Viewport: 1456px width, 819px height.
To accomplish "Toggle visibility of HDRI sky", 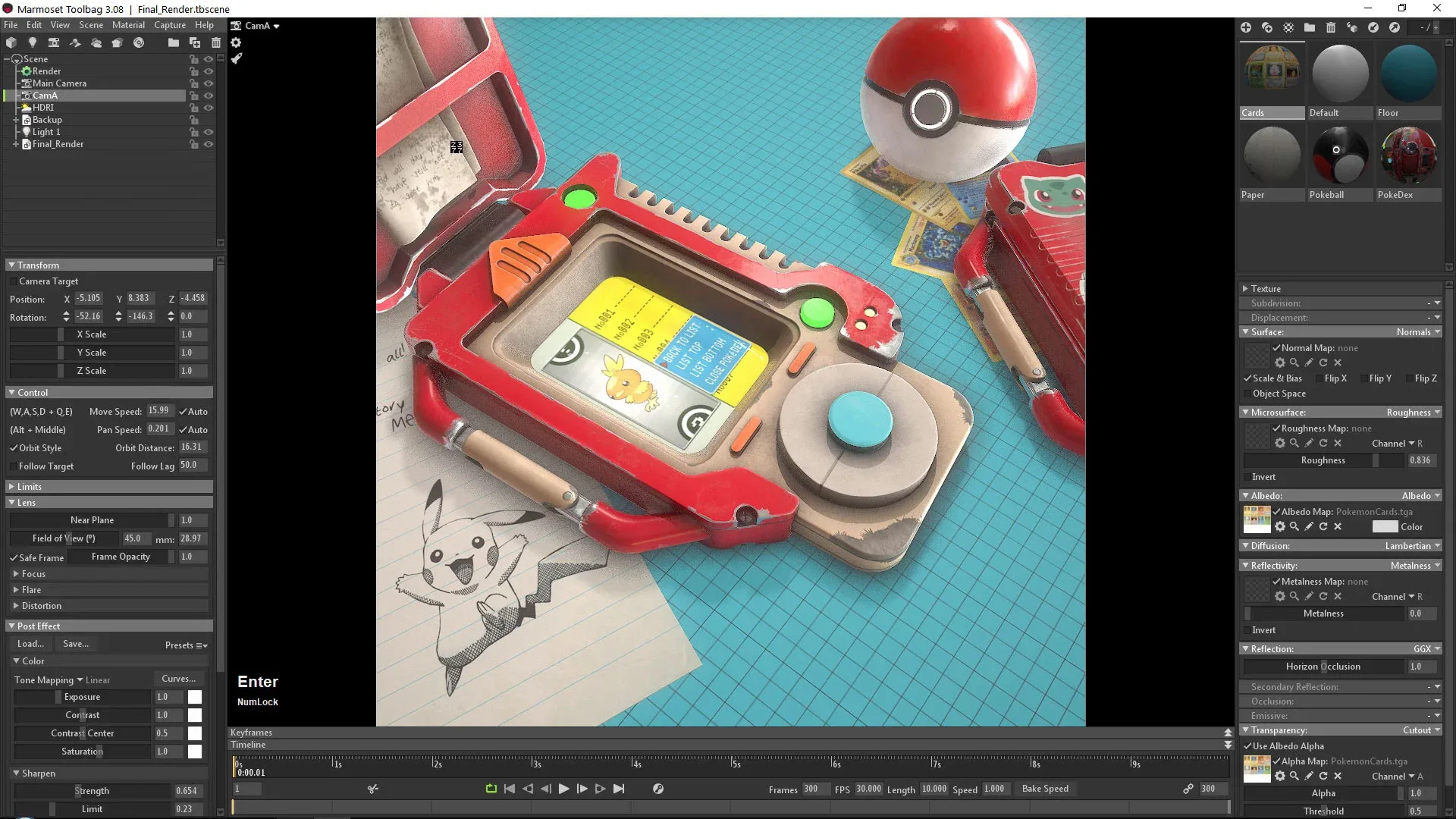I will click(209, 108).
